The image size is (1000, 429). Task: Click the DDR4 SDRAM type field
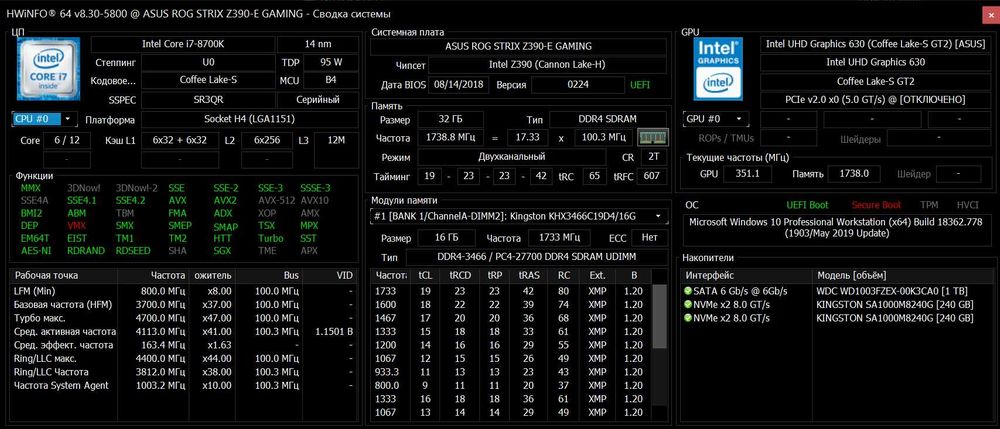[x=608, y=119]
